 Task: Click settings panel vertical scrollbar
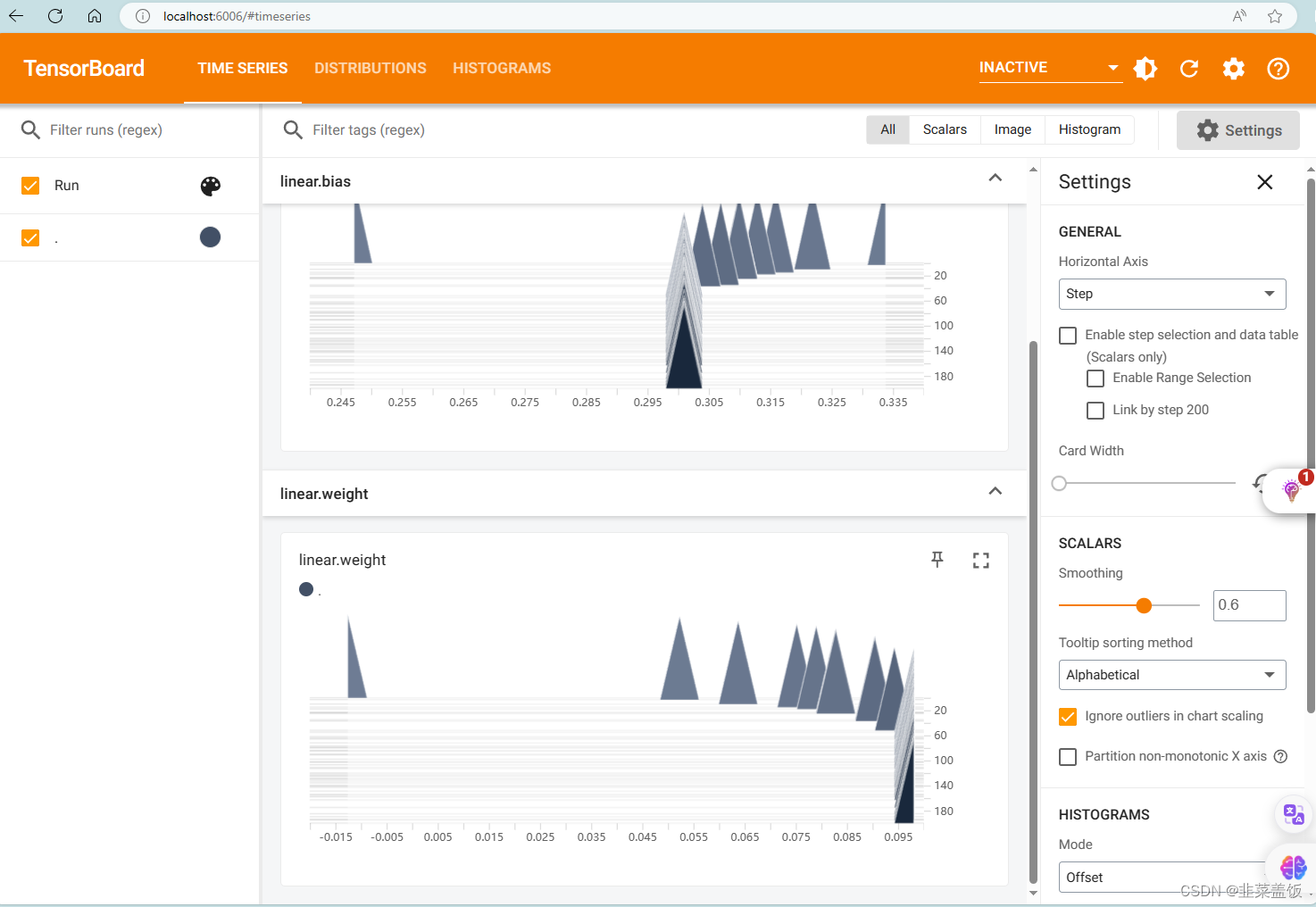pyautogui.click(x=1311, y=445)
